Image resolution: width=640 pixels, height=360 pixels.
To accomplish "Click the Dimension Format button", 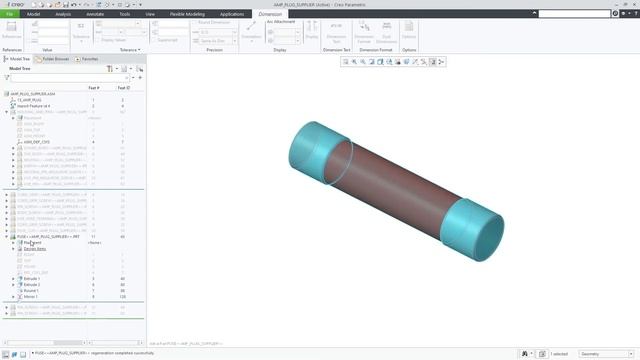I will click(364, 33).
